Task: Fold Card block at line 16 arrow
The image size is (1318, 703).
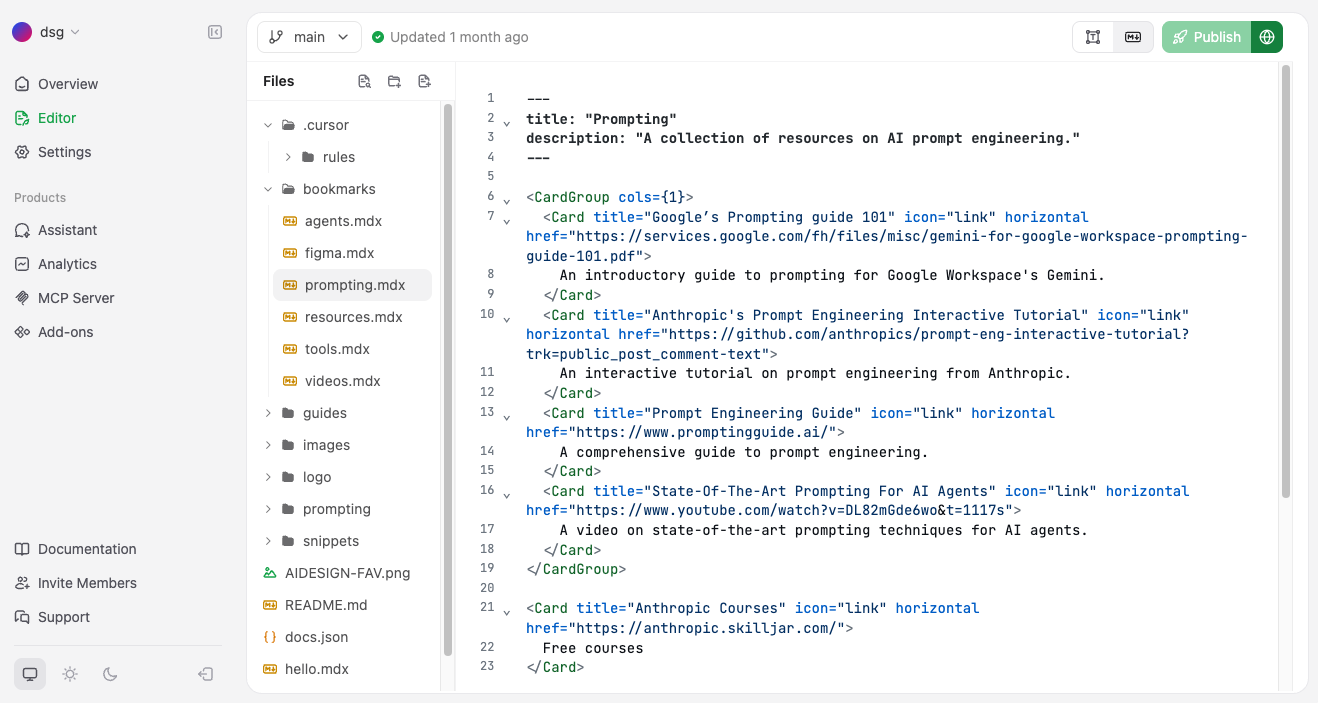Action: pos(507,495)
